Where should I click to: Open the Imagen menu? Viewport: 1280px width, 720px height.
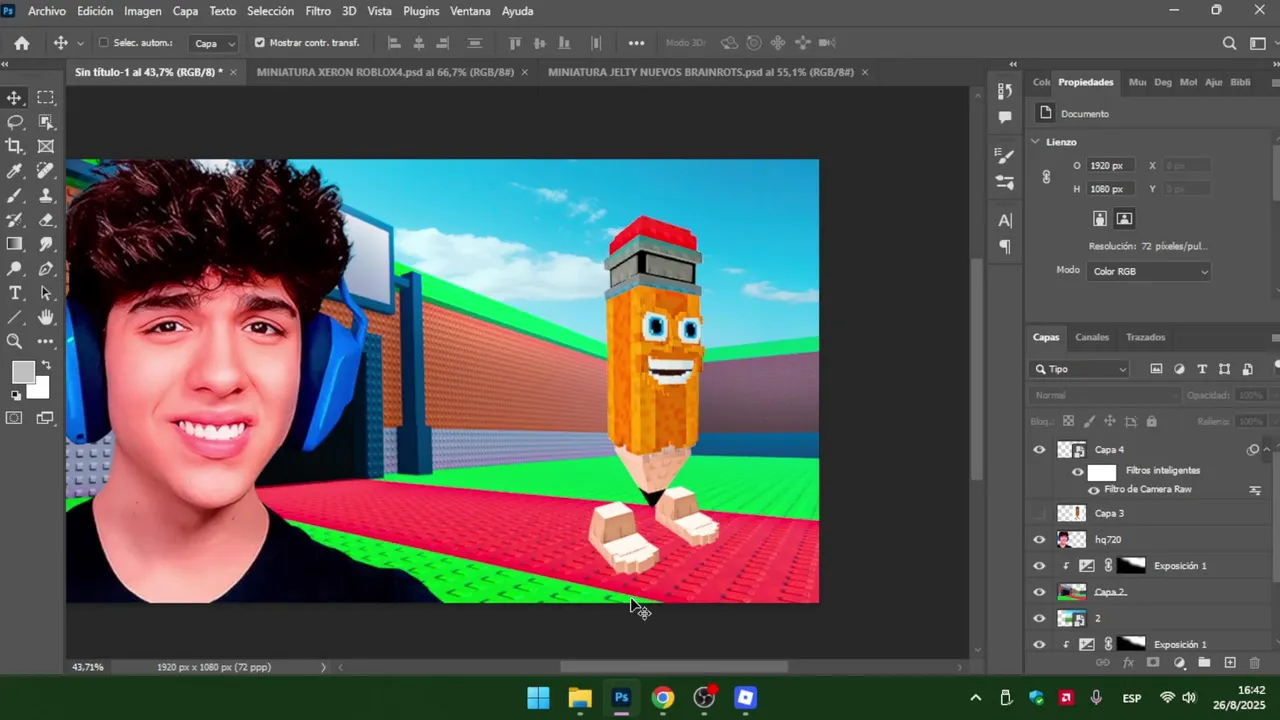pyautogui.click(x=142, y=11)
